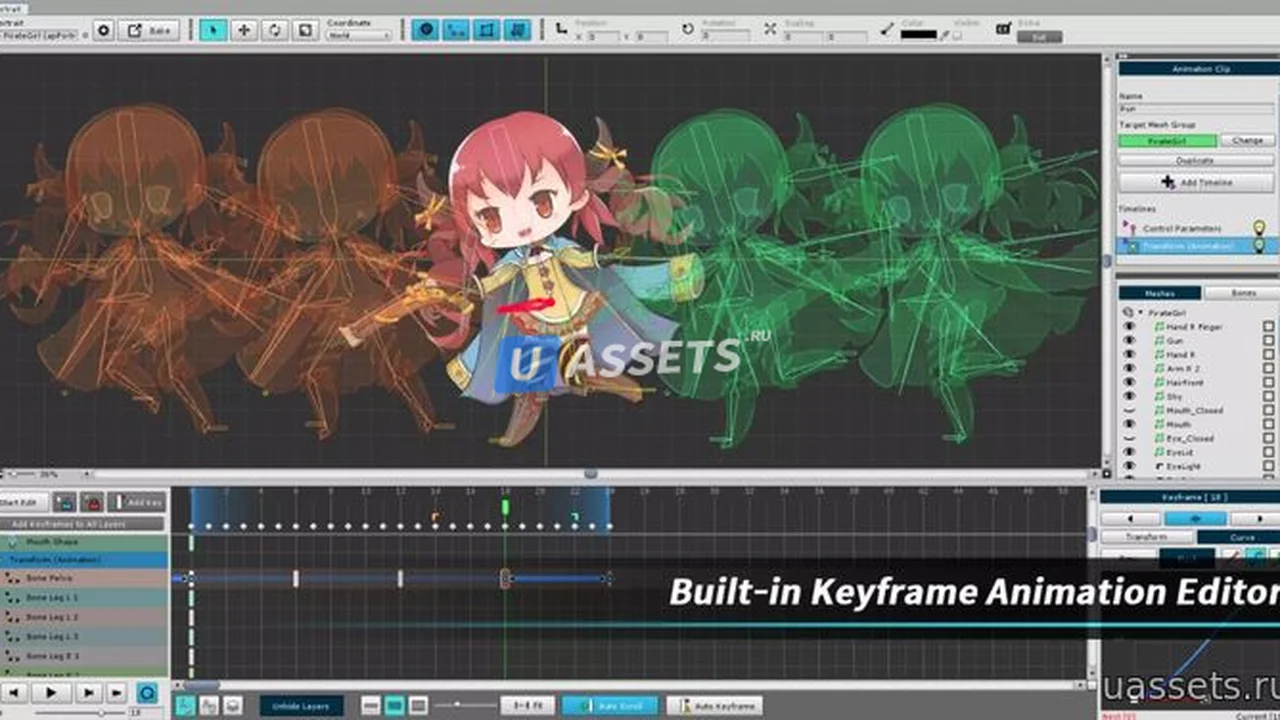Select the HairFront mesh item

pos(1185,383)
